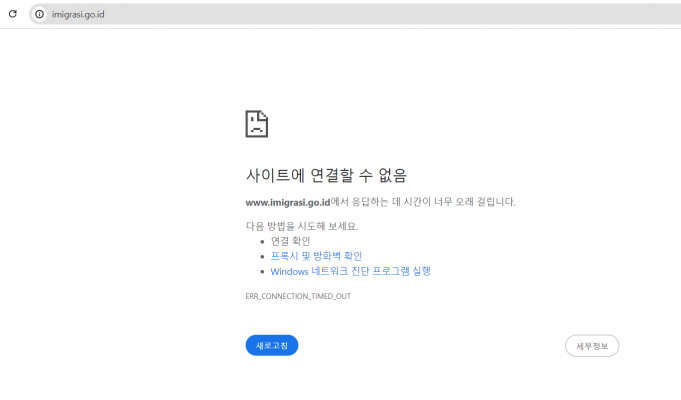Click the 연결 확인 list item
This screenshot has height=400, width=681.
point(290,241)
